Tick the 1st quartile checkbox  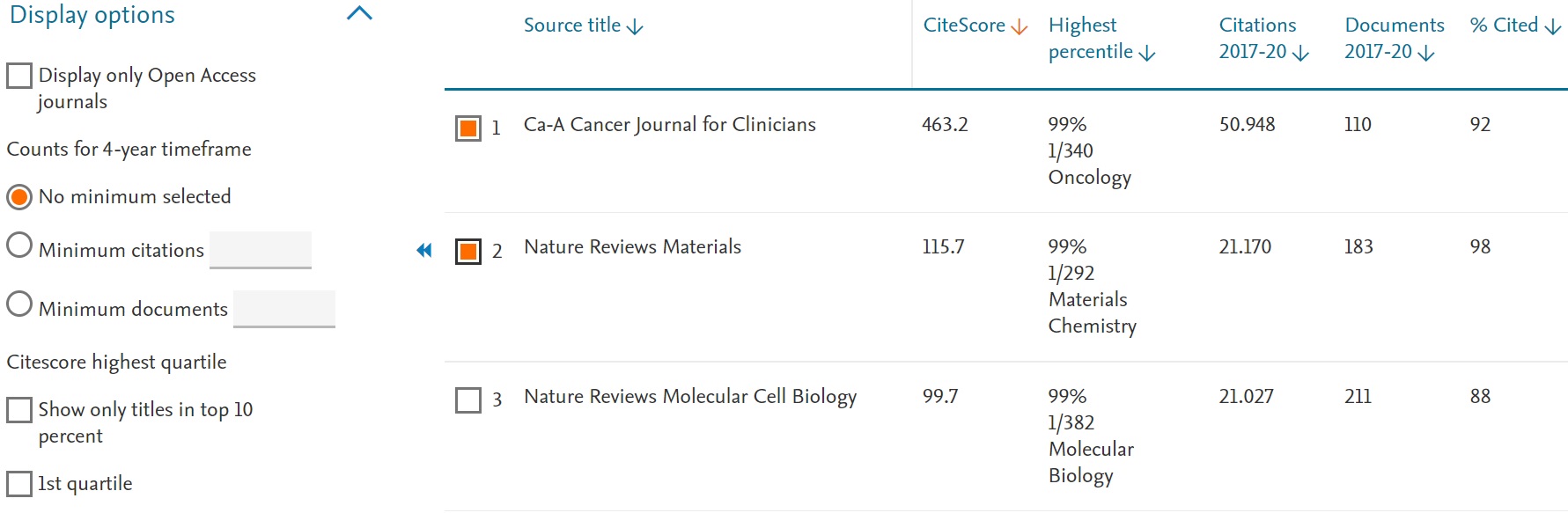click(x=19, y=484)
